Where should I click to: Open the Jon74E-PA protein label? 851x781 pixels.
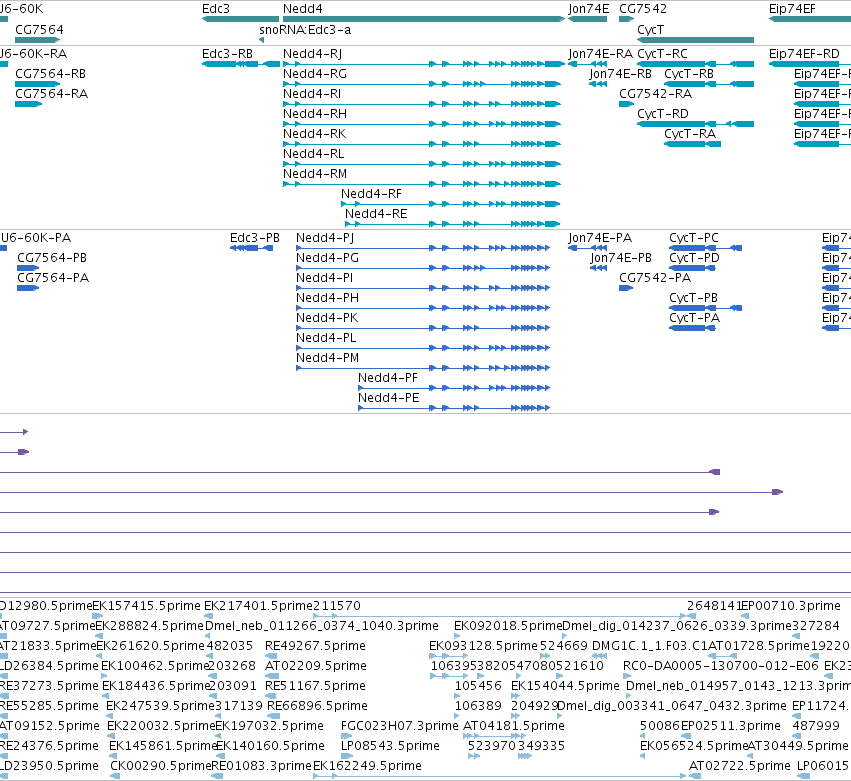pyautogui.click(x=600, y=238)
